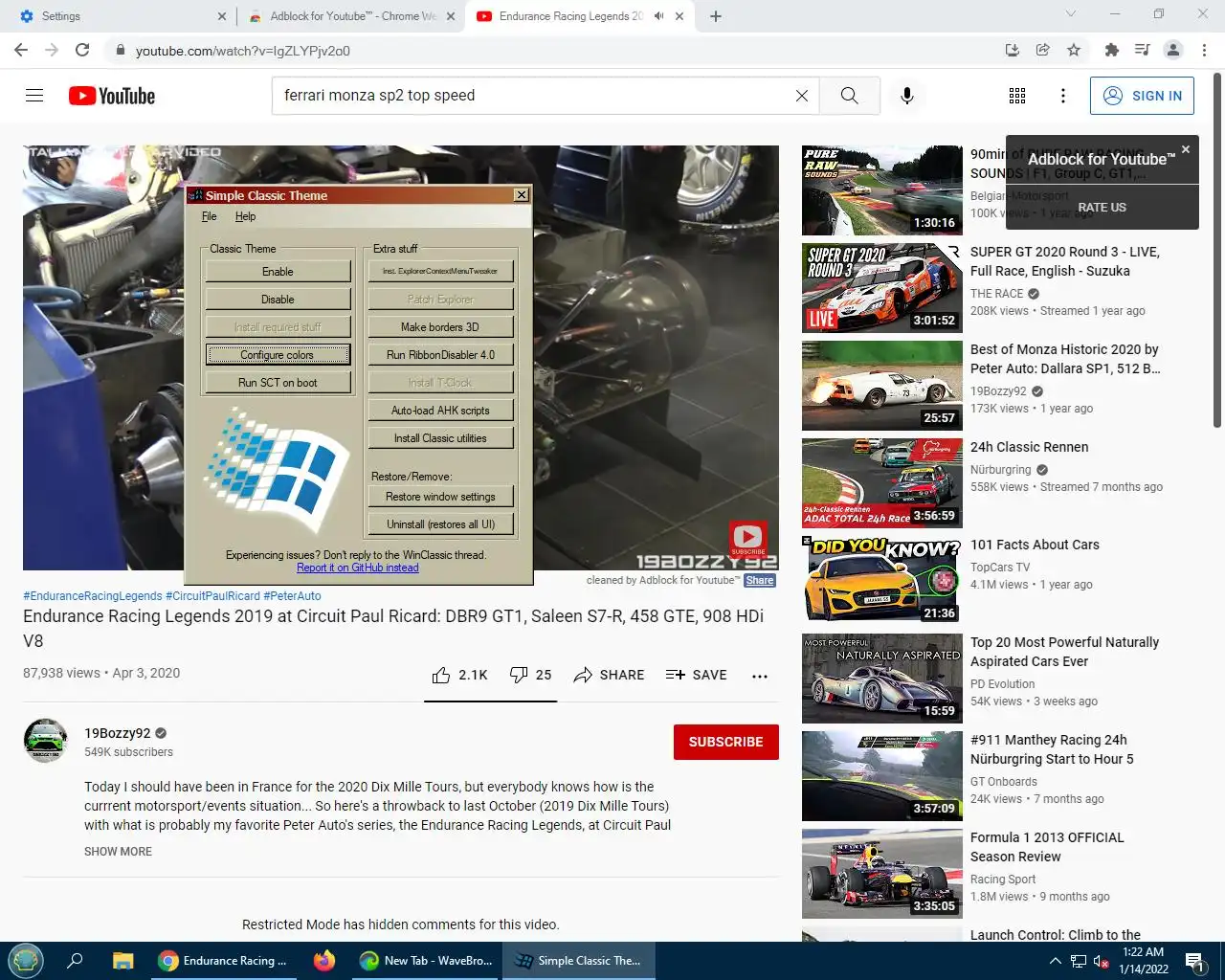Open the 19Bozzy92 channel avatar
The width and height of the screenshot is (1225, 980).
pyautogui.click(x=45, y=741)
